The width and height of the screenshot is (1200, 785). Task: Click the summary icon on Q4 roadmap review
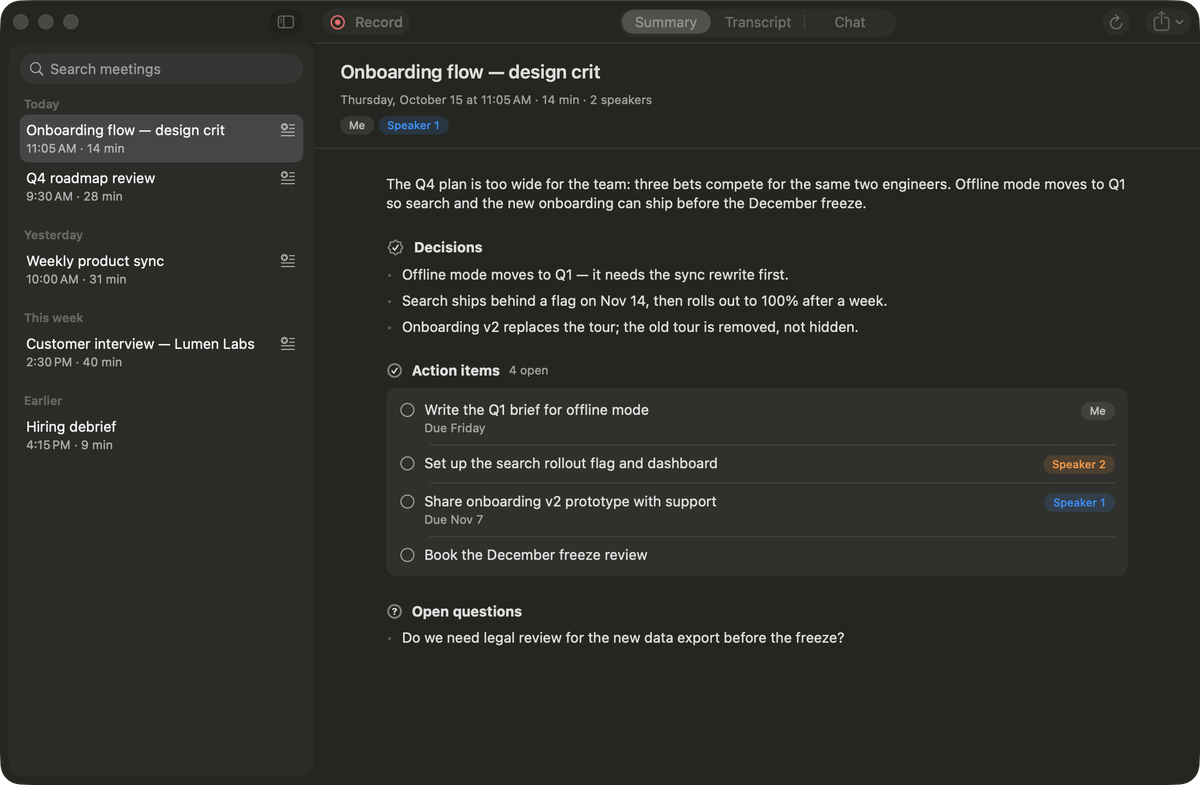288,178
